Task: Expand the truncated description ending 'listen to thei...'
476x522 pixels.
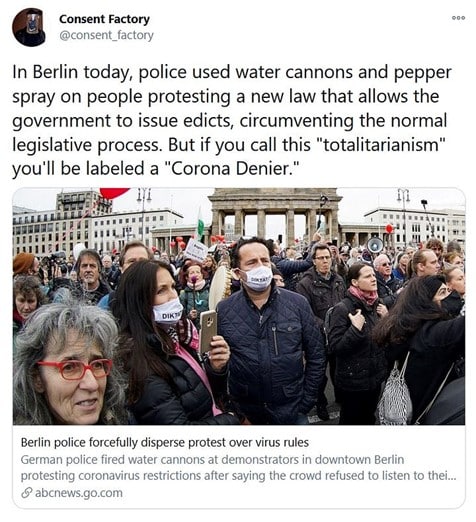Action: [x=442, y=476]
